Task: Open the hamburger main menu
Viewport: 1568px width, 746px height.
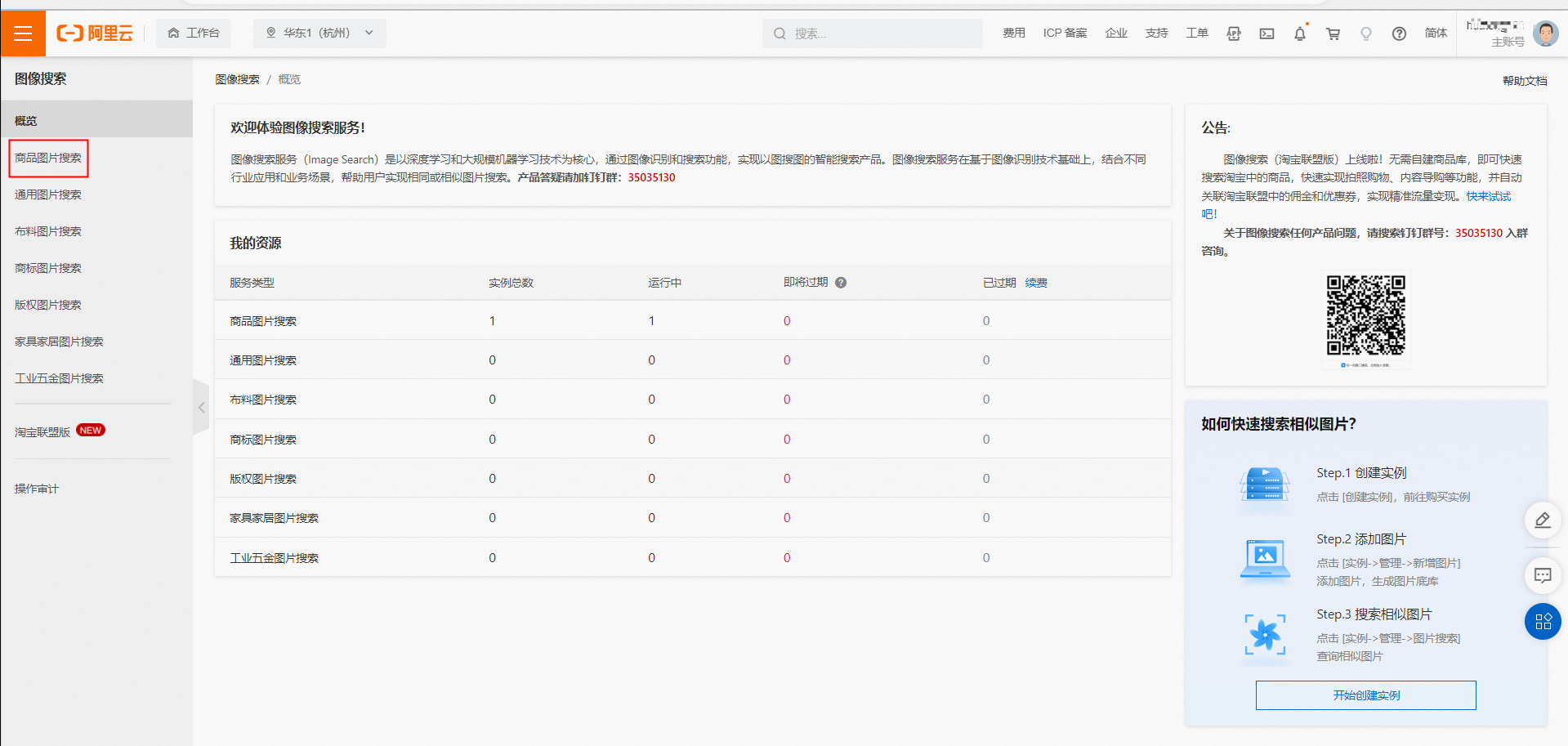Action: point(23,34)
